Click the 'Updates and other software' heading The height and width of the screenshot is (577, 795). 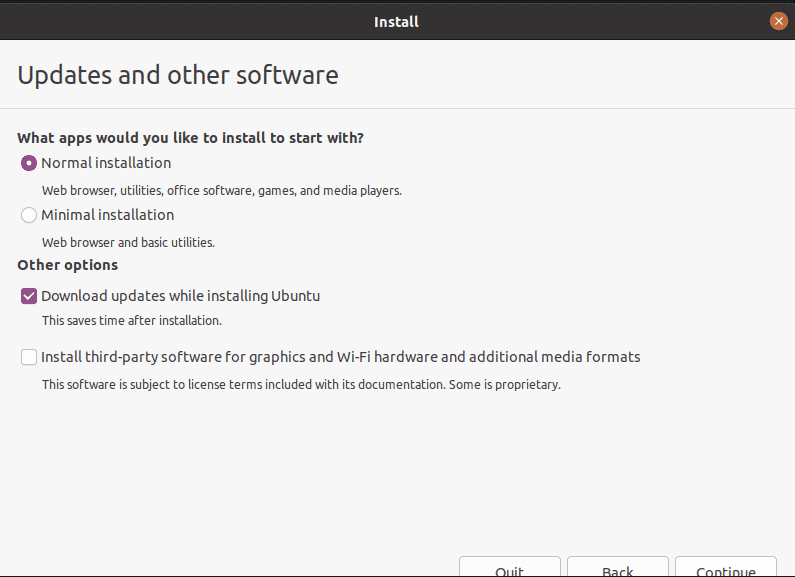[178, 75]
